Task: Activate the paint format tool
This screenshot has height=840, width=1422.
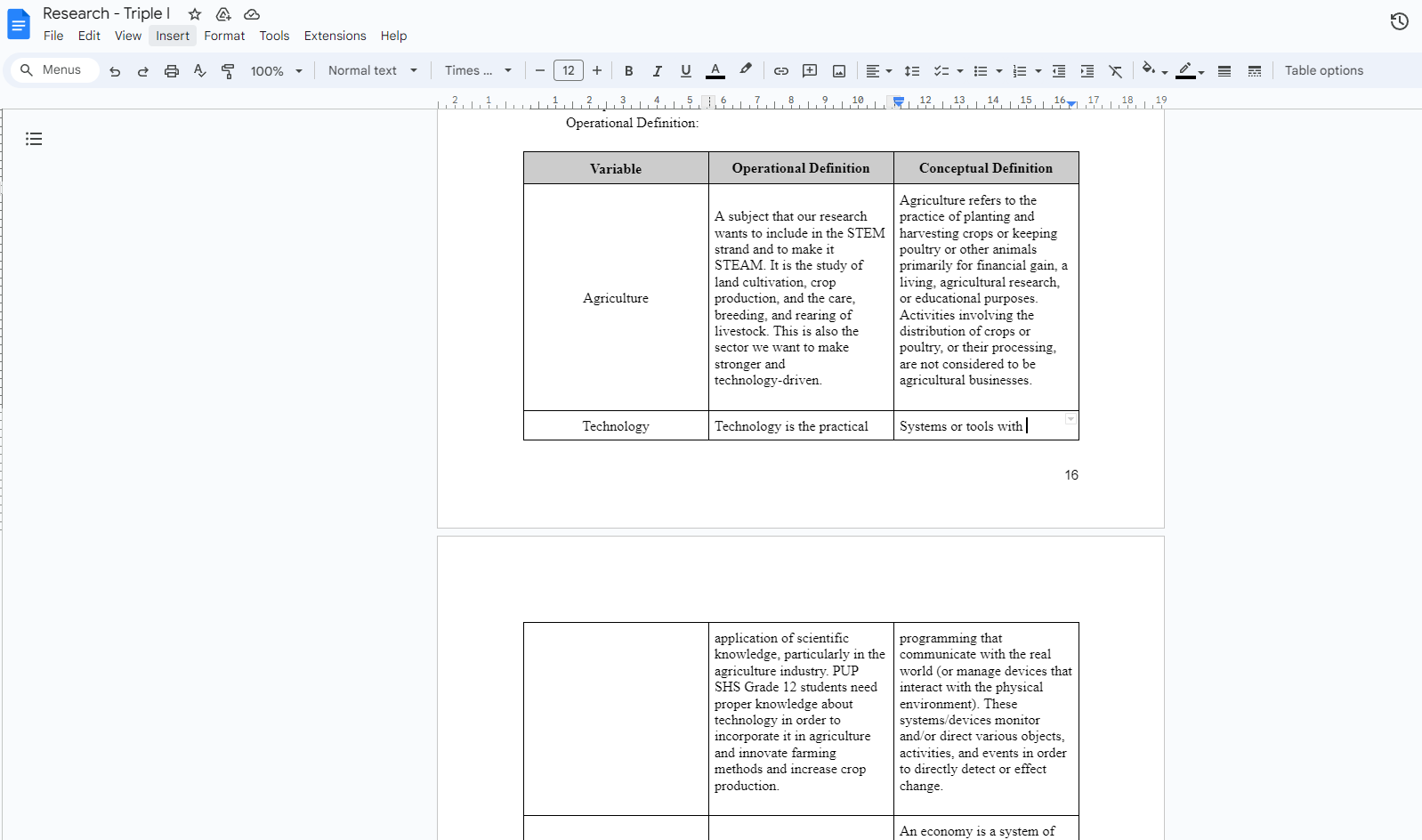Action: [x=229, y=71]
